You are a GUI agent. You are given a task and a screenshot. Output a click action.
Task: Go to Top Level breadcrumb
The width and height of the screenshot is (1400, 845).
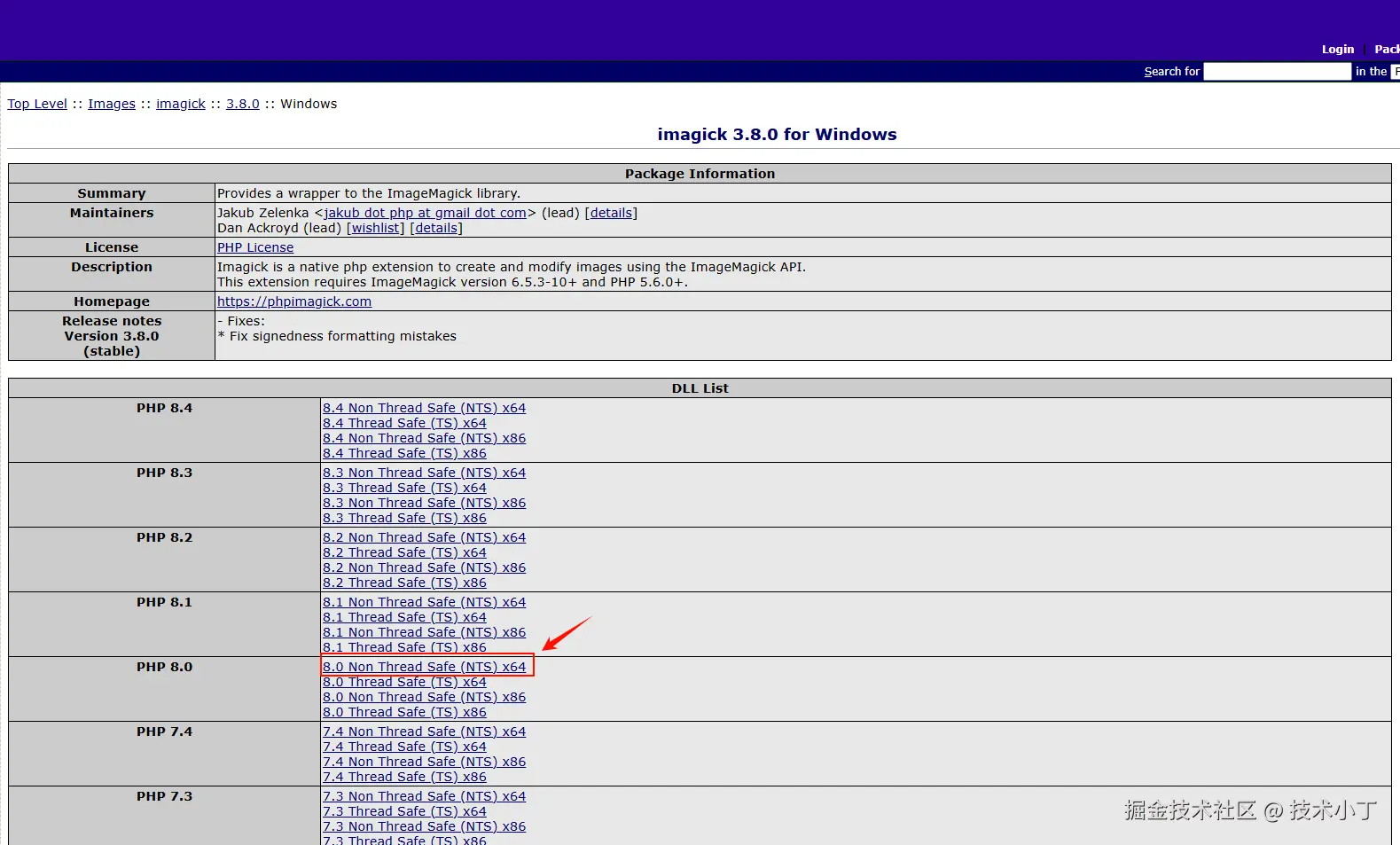[37, 104]
